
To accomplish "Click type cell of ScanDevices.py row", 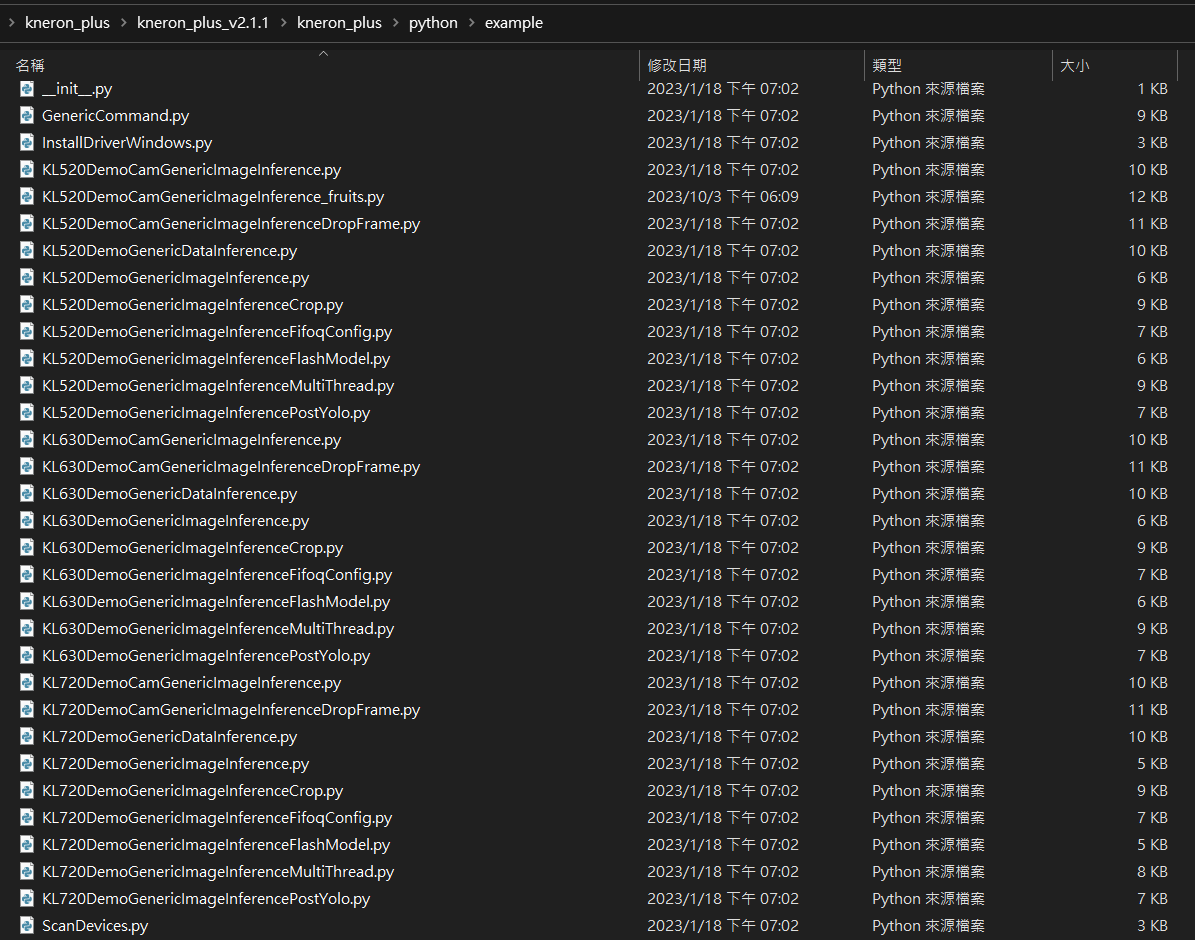I will (928, 926).
